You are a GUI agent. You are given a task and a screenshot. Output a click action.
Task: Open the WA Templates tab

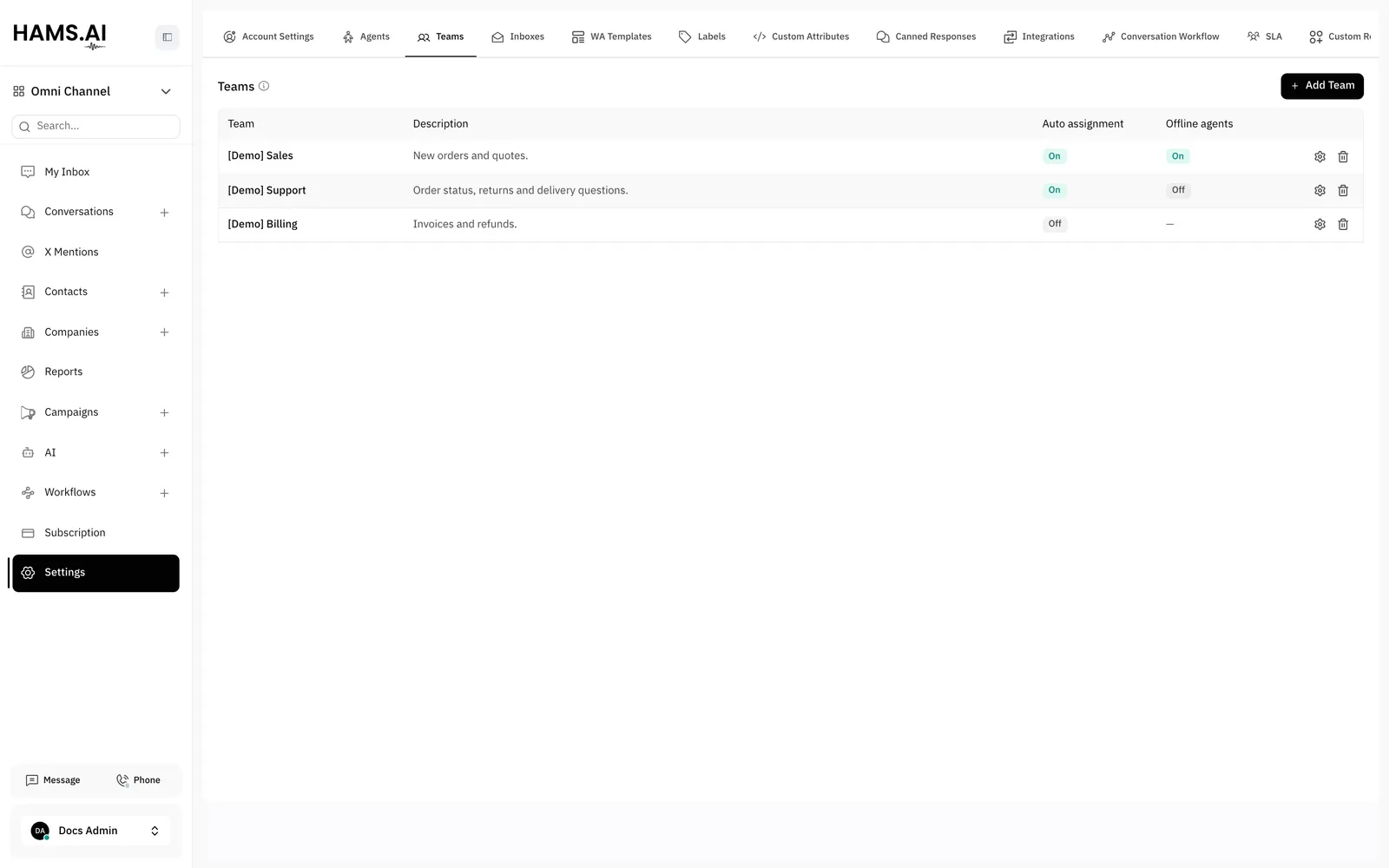(x=611, y=36)
